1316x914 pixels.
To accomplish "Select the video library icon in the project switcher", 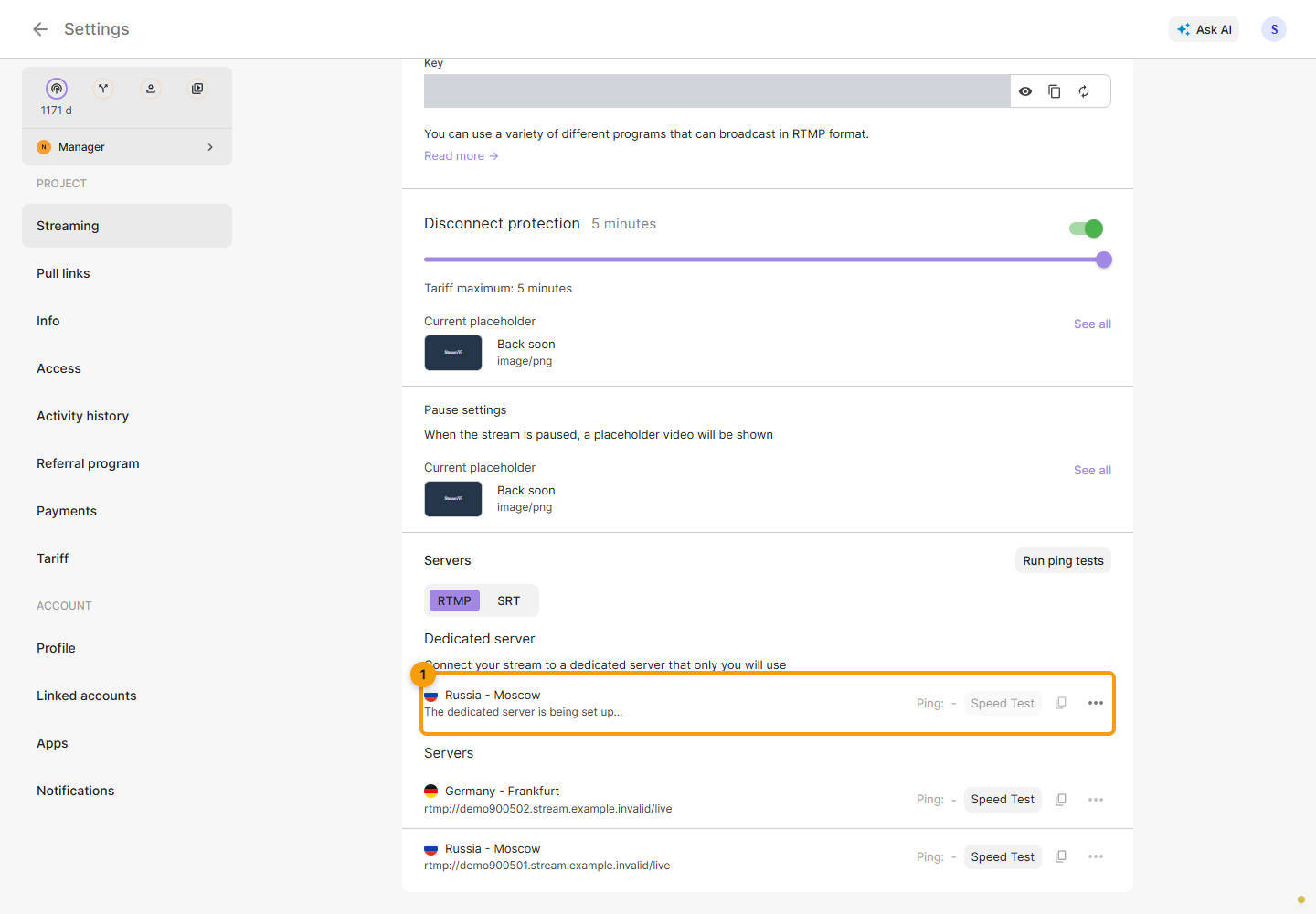I will (197, 89).
